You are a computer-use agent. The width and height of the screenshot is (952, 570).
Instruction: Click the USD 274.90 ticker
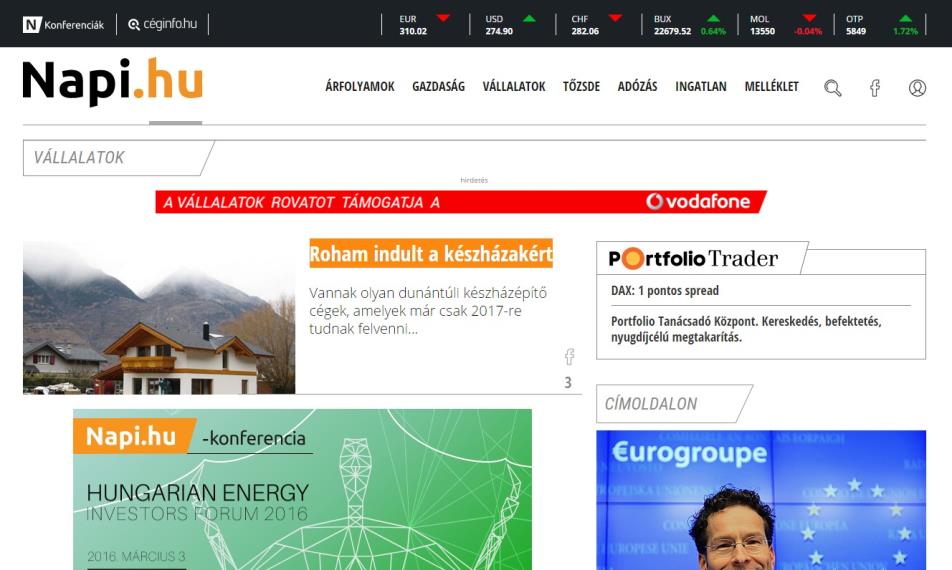[x=511, y=25]
